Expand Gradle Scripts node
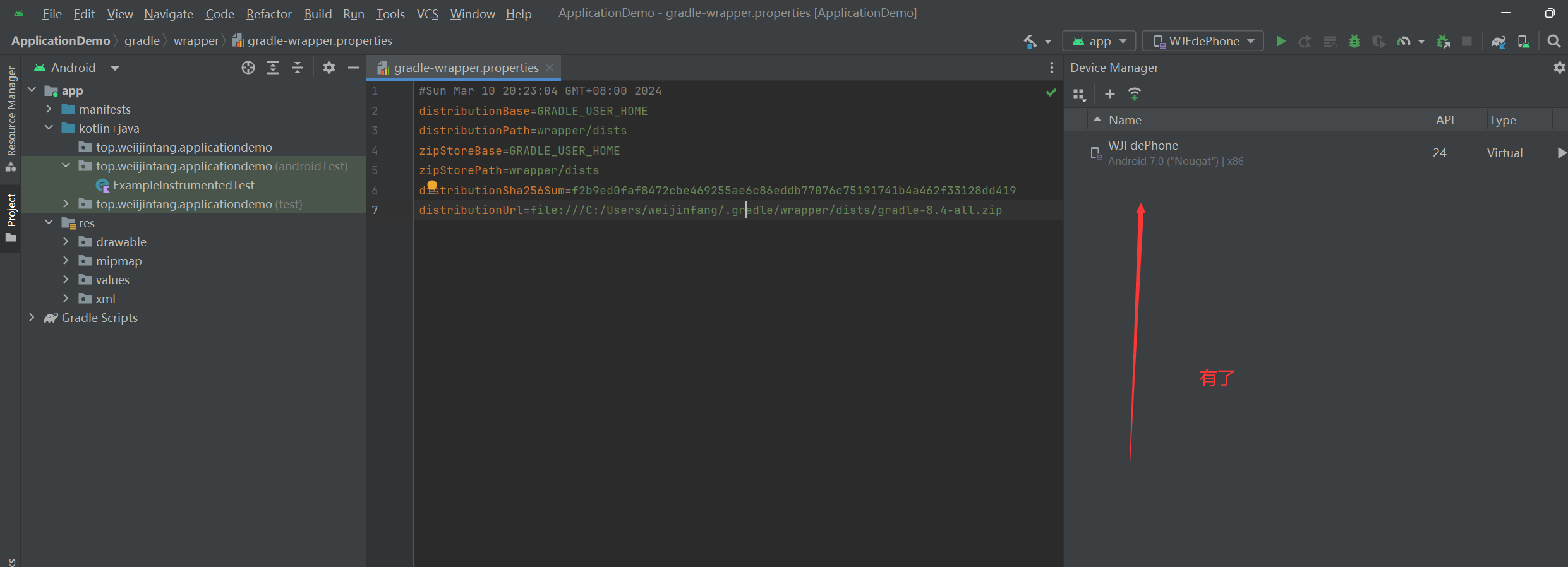The image size is (1568, 567). (32, 318)
